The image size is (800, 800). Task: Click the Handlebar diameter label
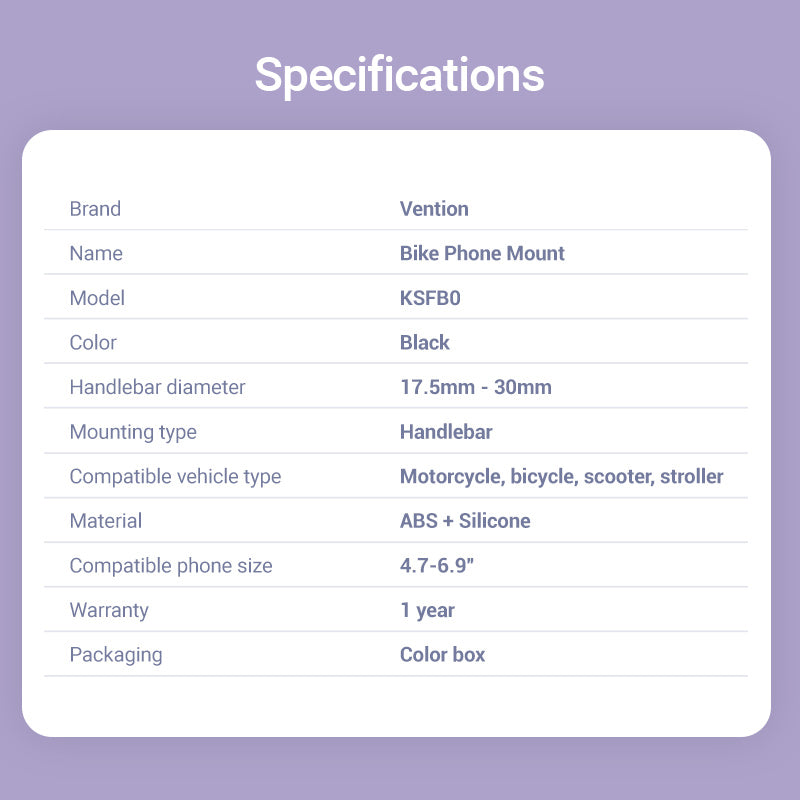(x=157, y=387)
